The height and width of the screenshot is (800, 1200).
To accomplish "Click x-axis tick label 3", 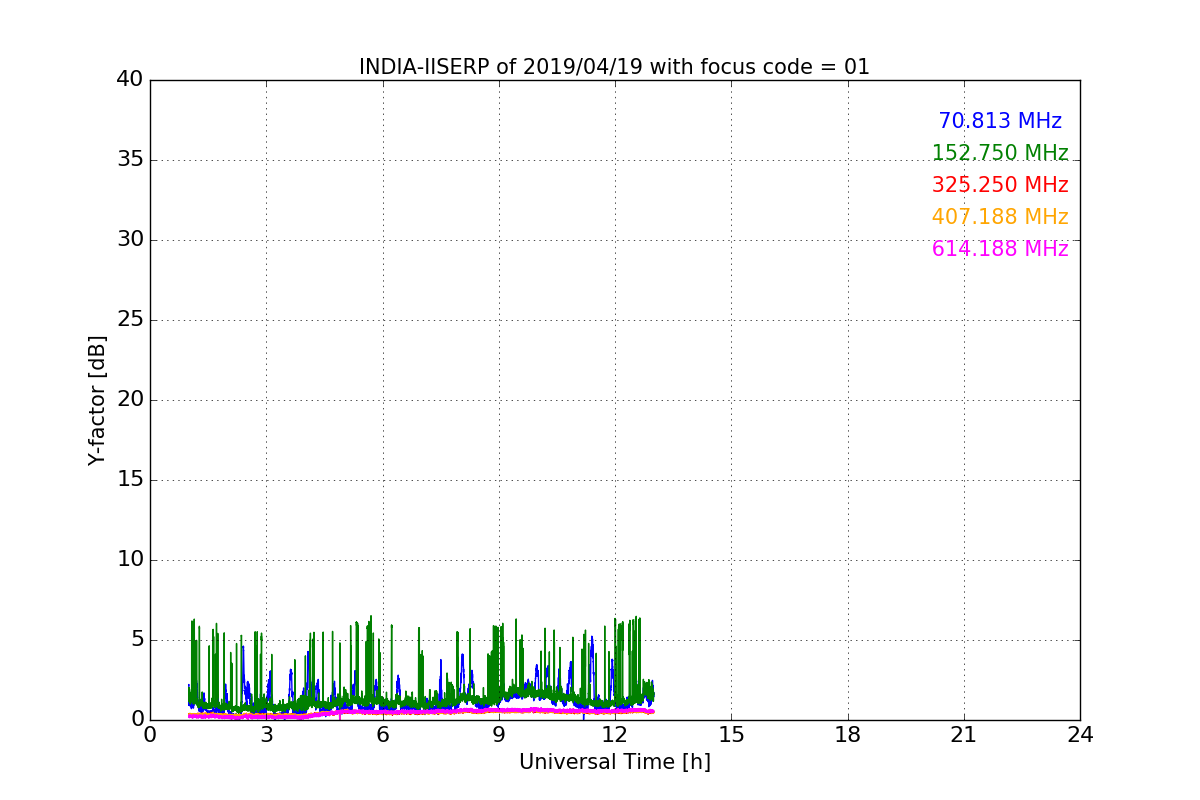I will 266,735.
